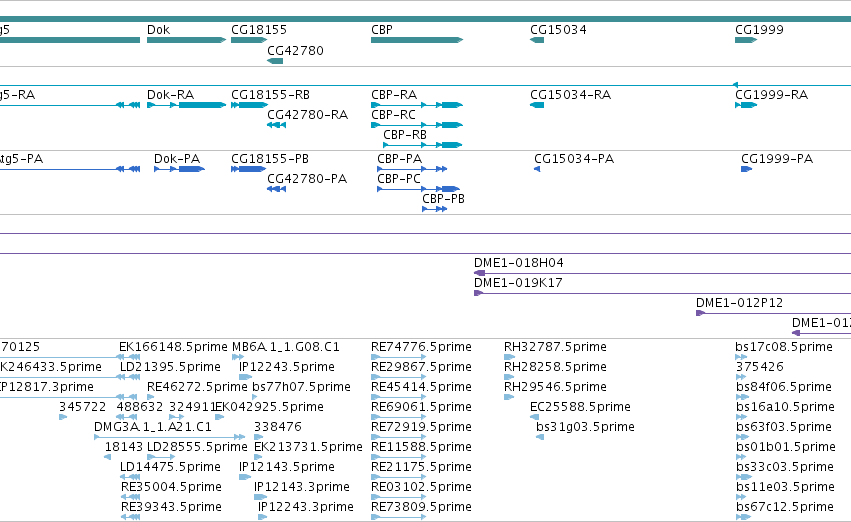Screen dimensions: 851x522
Task: Click EST RE69061.5prime
Action: [x=421, y=407]
